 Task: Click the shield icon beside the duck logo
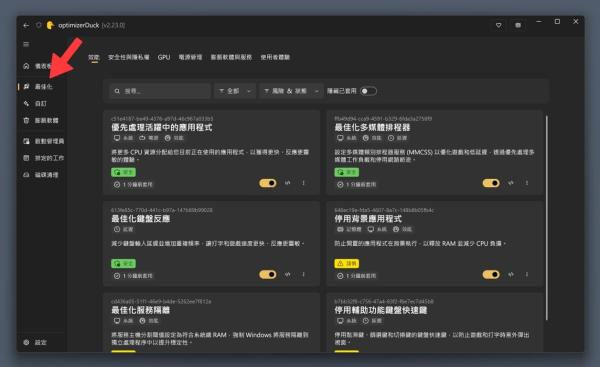[39, 25]
